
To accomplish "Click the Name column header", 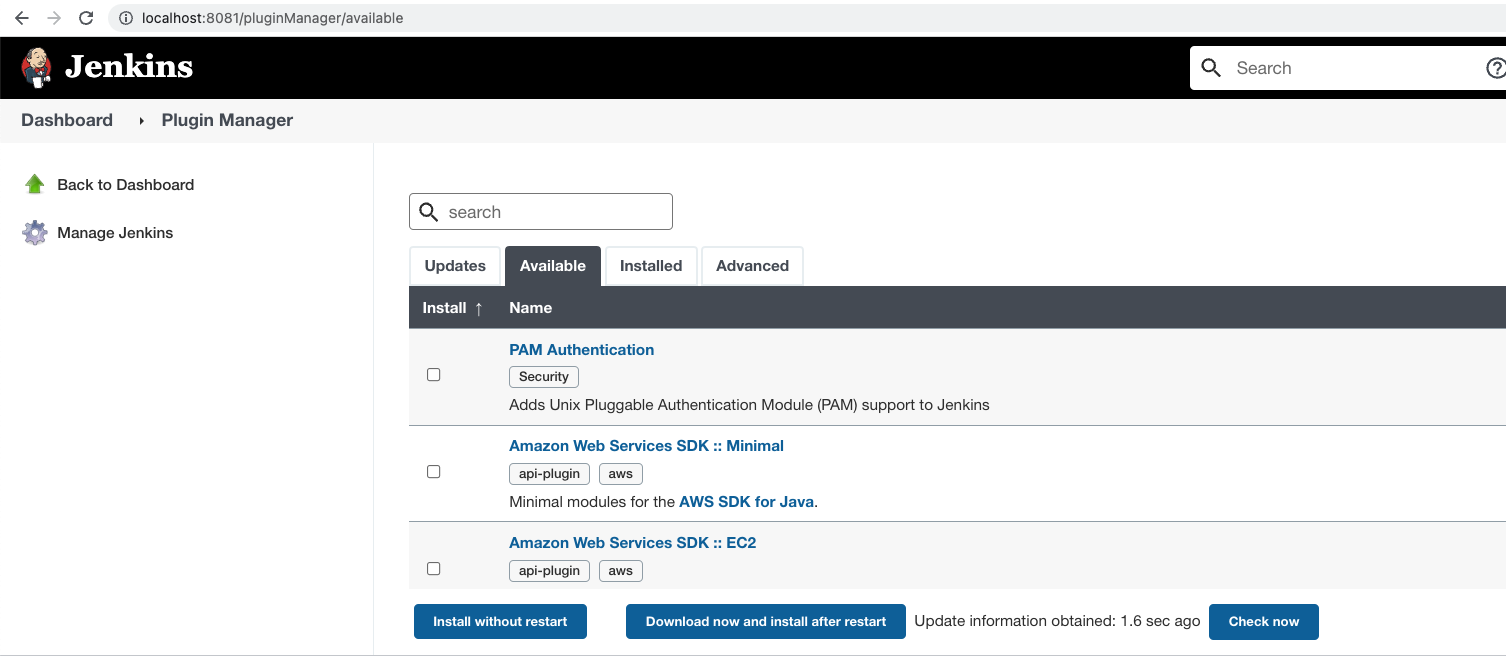I will (530, 308).
